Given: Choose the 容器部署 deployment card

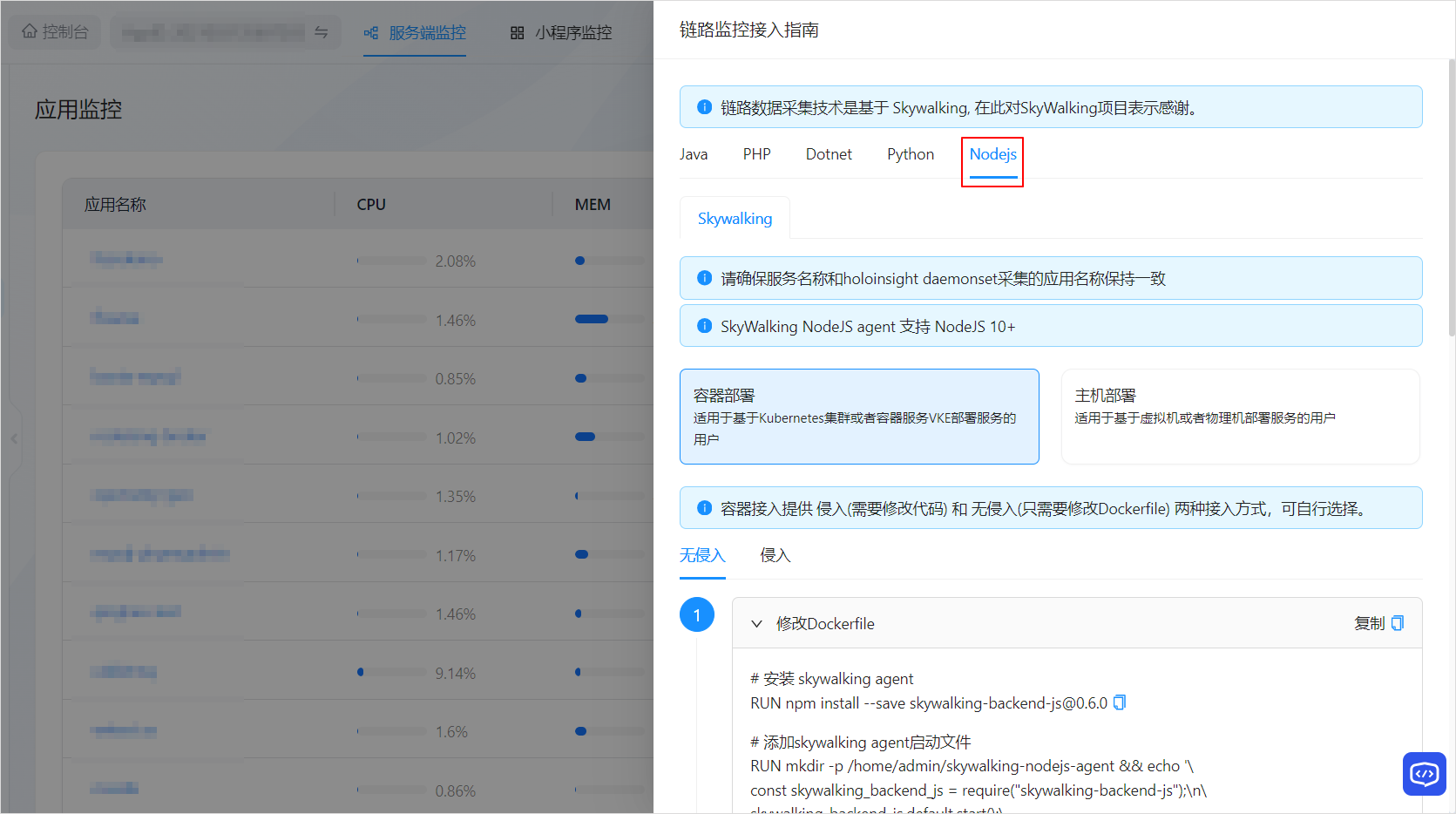Looking at the screenshot, I should click(859, 417).
